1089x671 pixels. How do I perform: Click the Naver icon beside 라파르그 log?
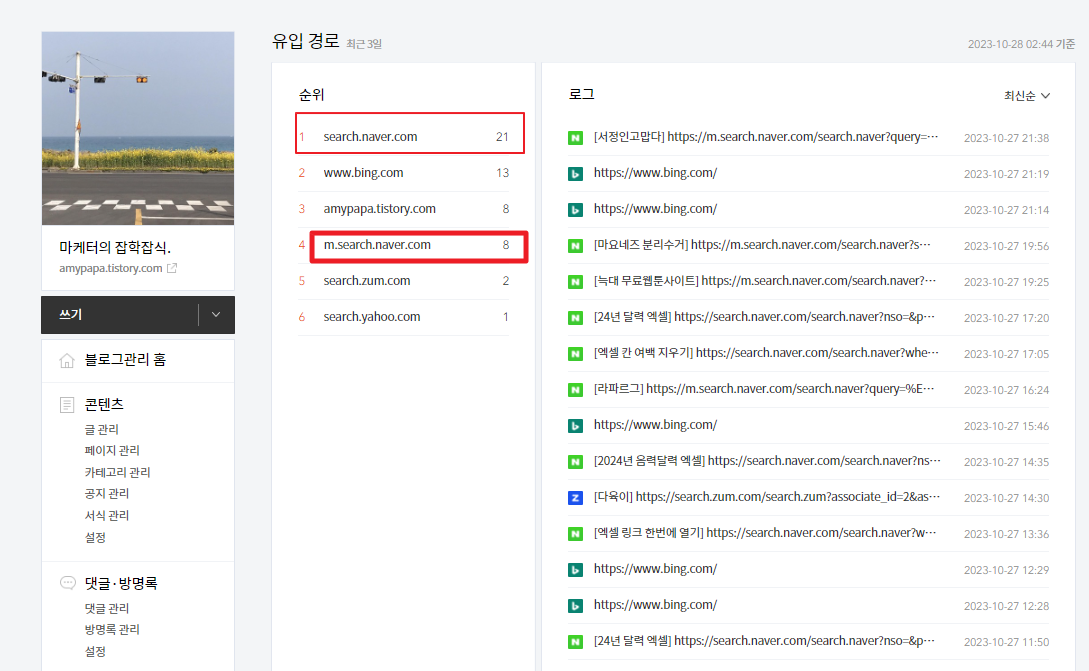point(575,390)
